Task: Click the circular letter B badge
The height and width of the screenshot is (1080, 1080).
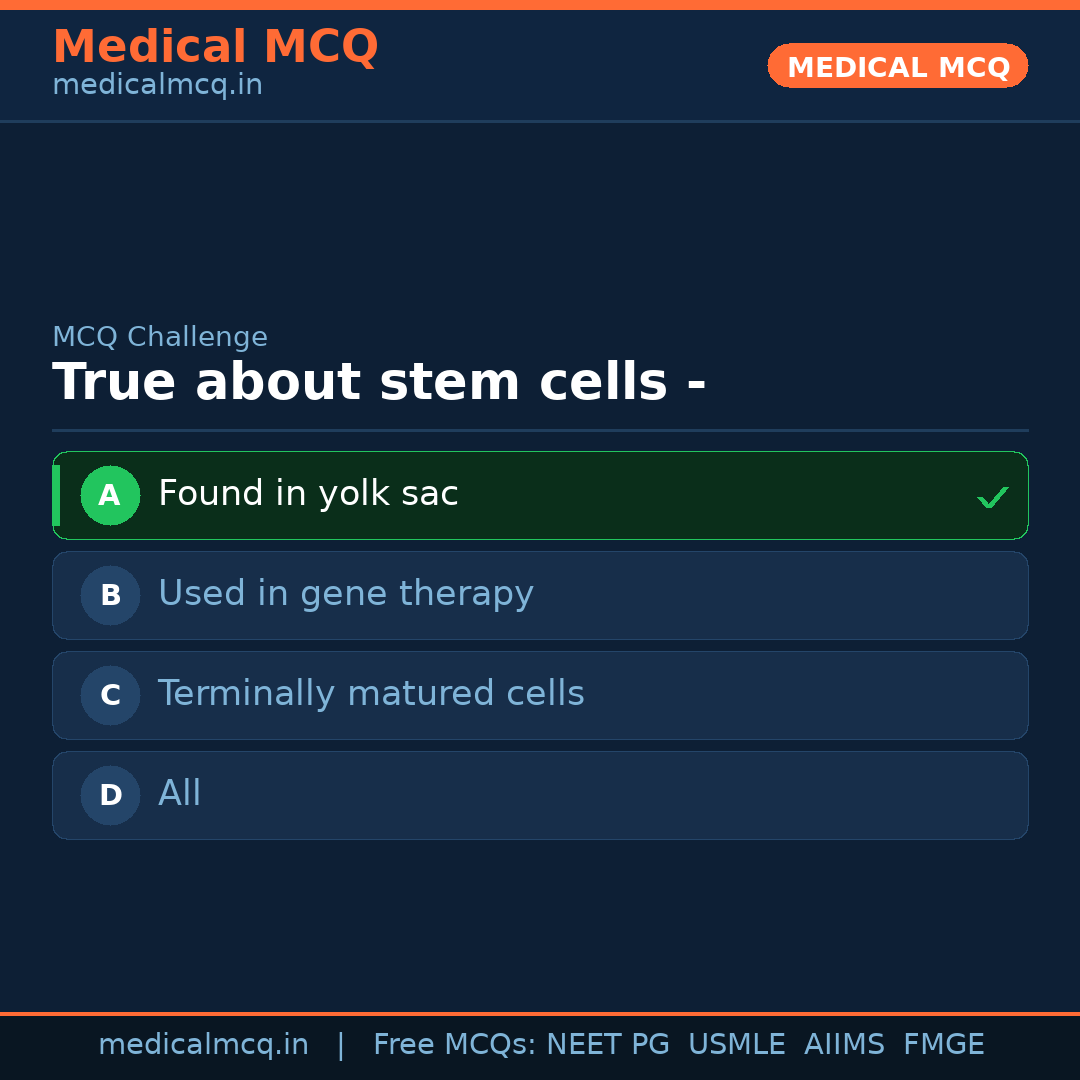Action: [110, 595]
